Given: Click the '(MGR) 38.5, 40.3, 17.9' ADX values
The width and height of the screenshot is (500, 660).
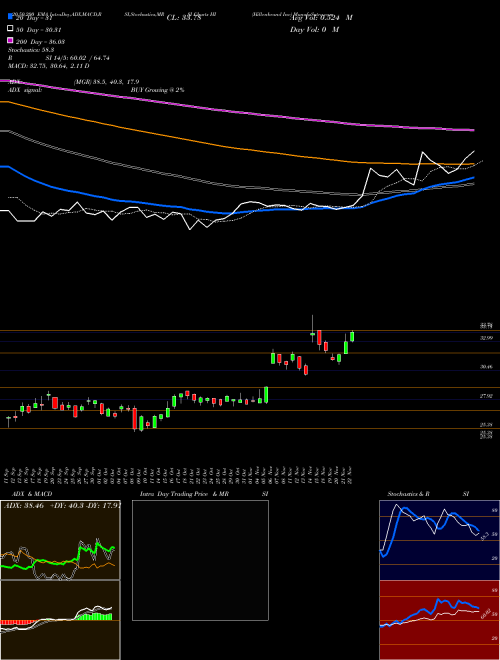Looking at the screenshot, I should pos(106,82).
